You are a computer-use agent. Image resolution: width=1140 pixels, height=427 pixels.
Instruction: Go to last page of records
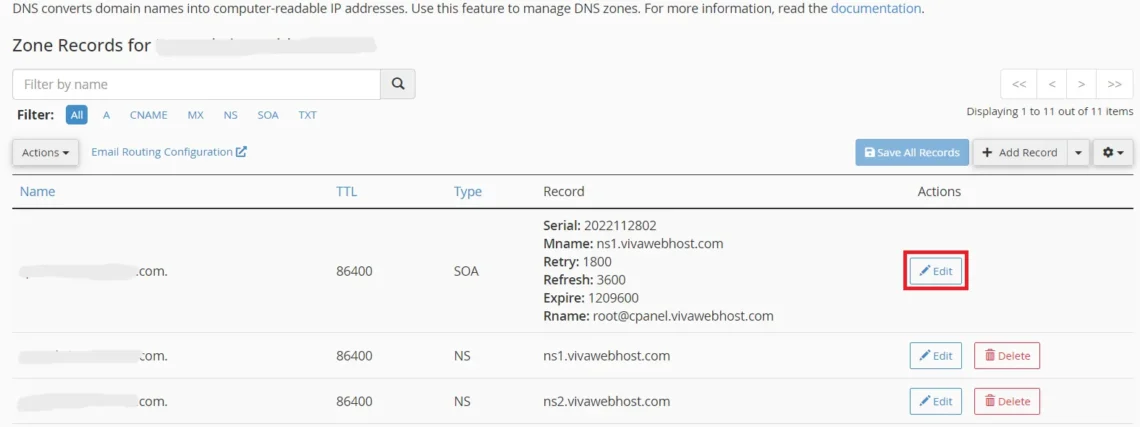coord(1115,84)
